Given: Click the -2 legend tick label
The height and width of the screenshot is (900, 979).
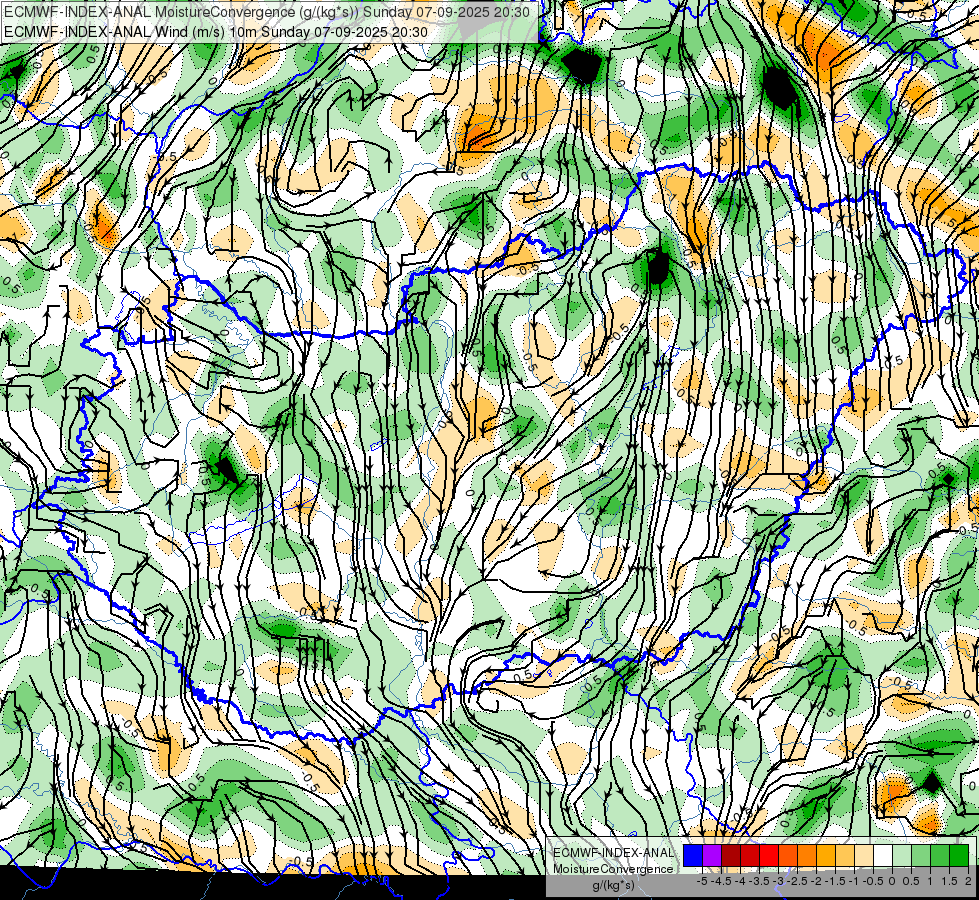Looking at the screenshot, I should tap(817, 881).
